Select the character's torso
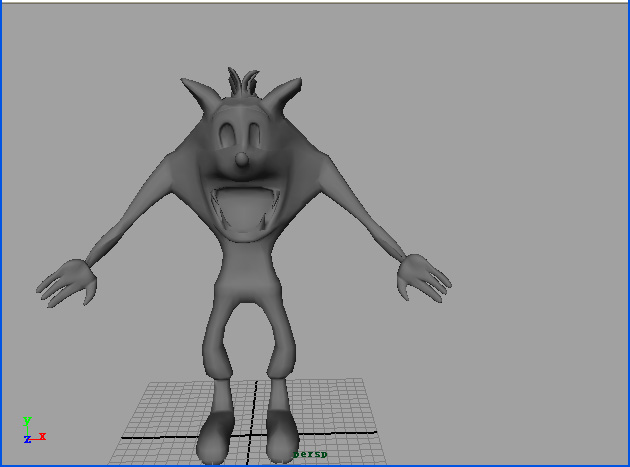 247,271
